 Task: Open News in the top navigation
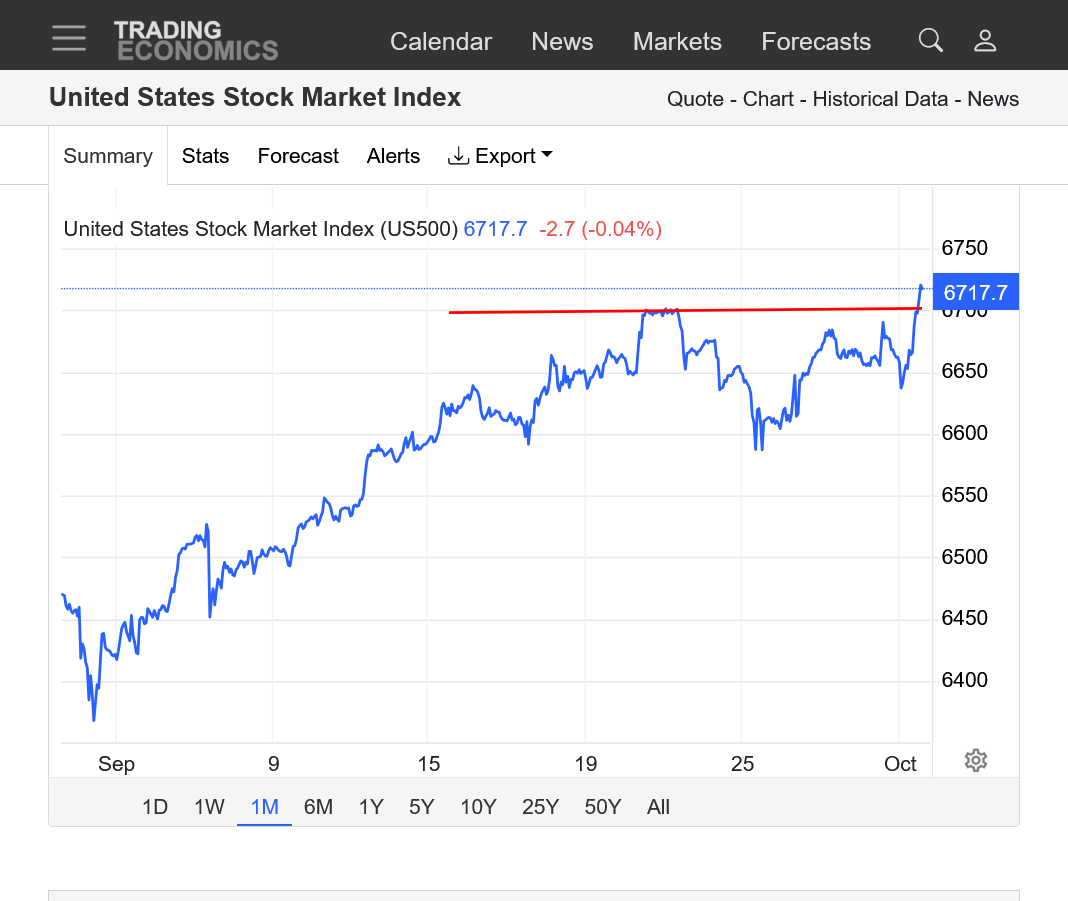click(562, 41)
